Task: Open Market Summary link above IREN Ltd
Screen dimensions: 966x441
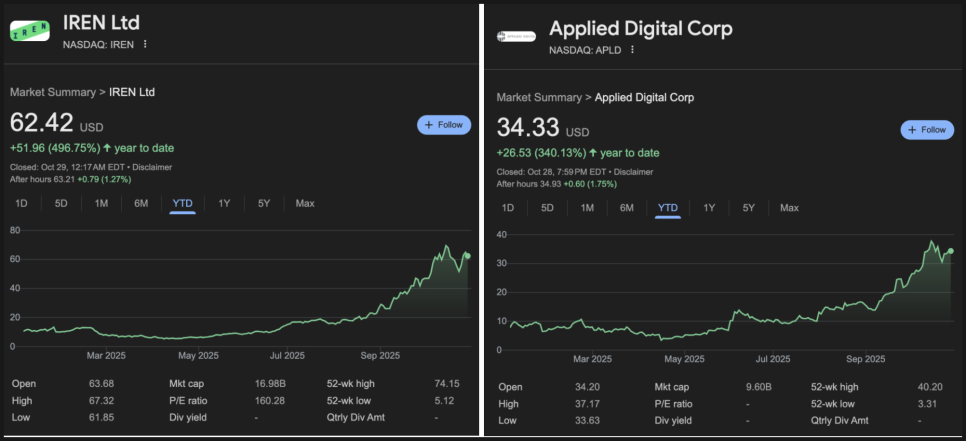Action: [x=52, y=92]
